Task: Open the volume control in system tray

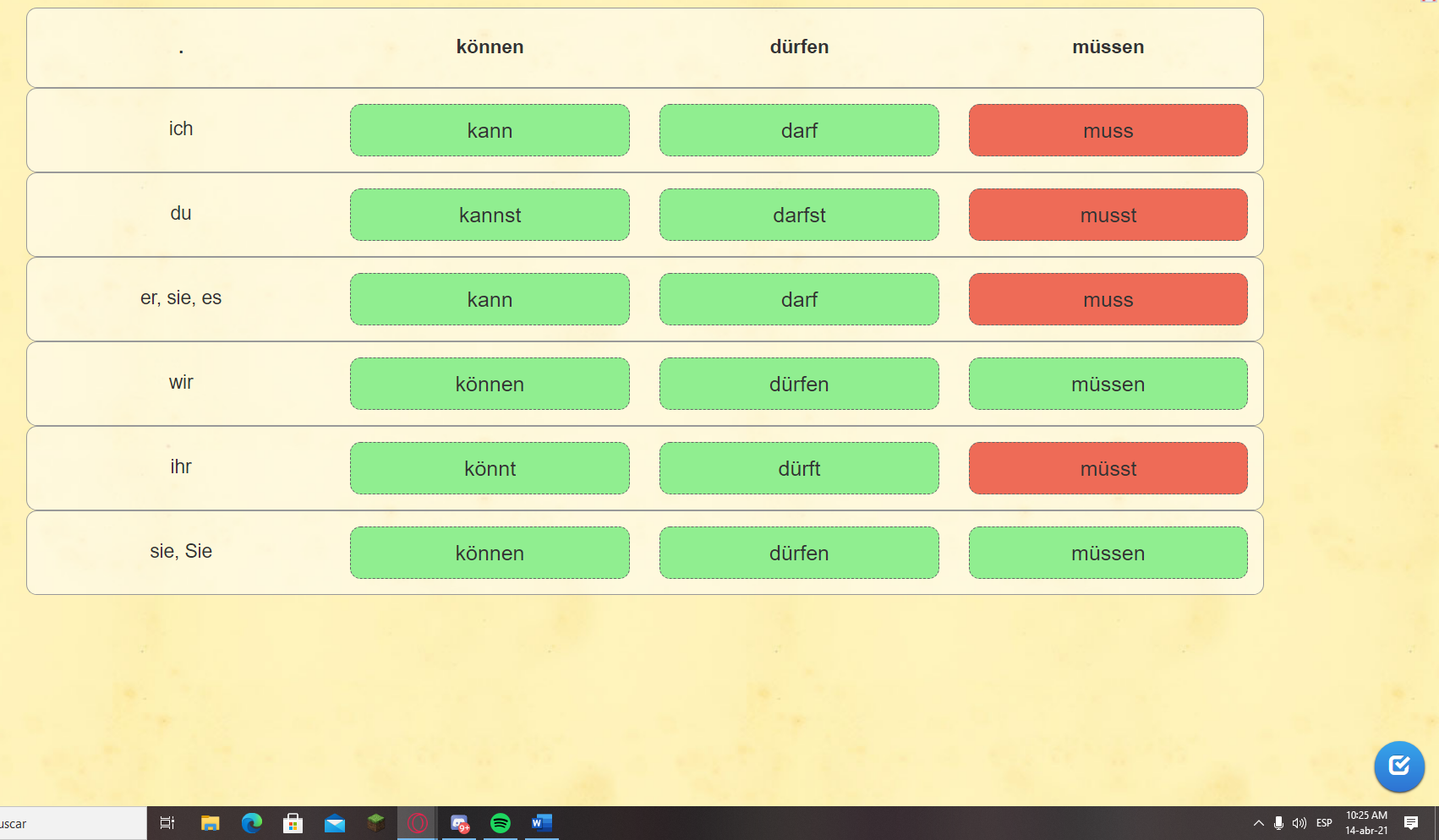Action: 1299,823
